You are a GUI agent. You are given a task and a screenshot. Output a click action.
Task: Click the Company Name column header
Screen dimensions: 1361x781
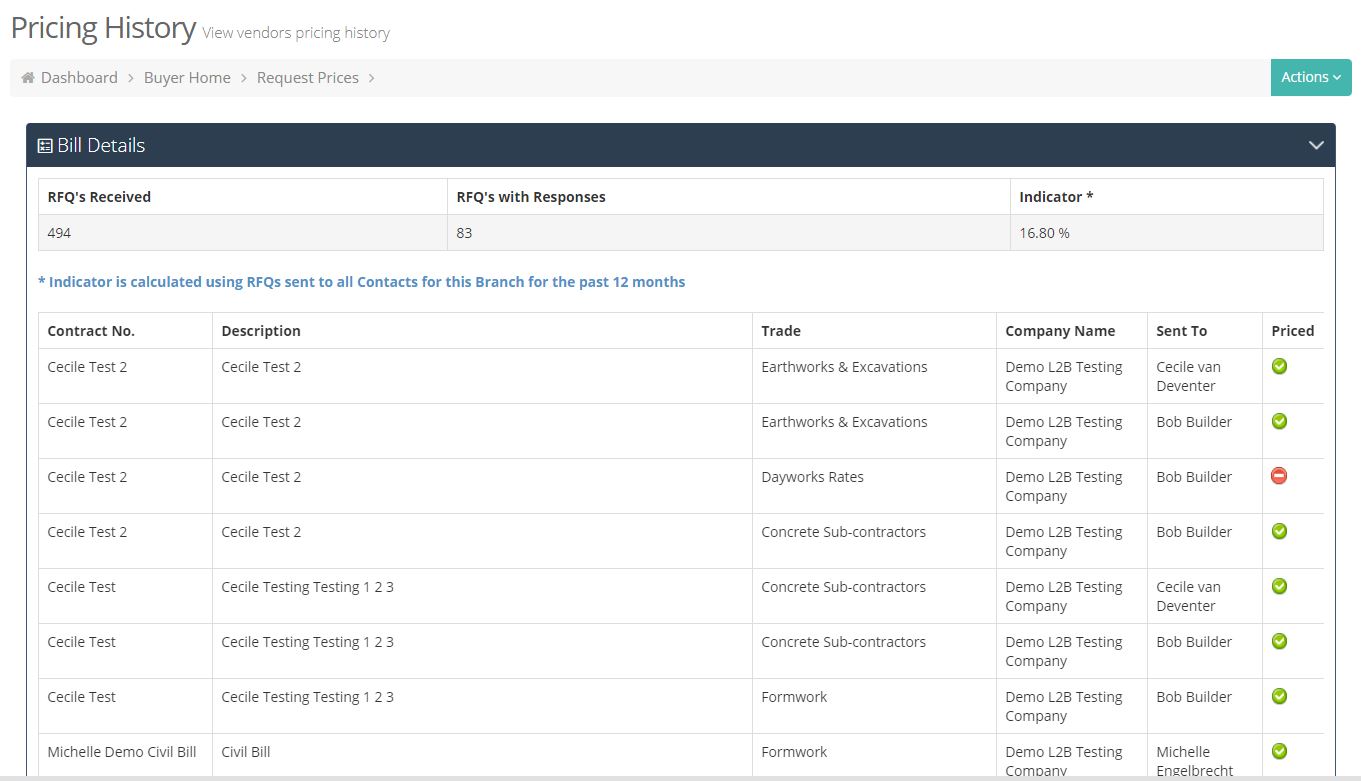point(1072,331)
